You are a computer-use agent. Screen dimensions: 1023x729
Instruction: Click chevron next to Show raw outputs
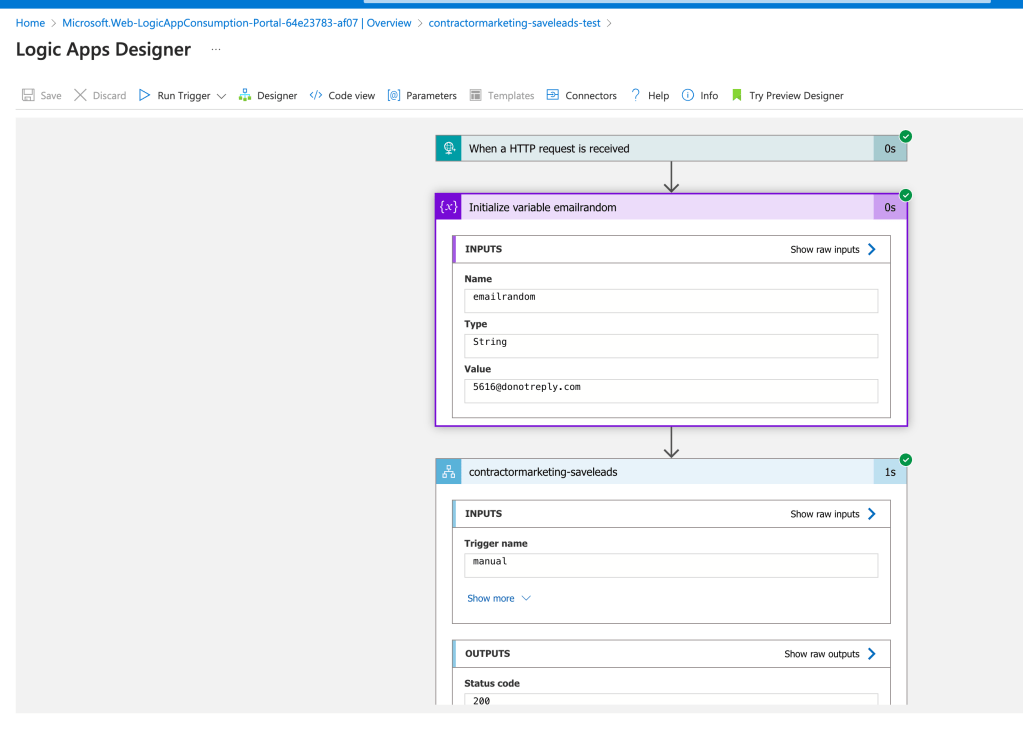click(872, 654)
